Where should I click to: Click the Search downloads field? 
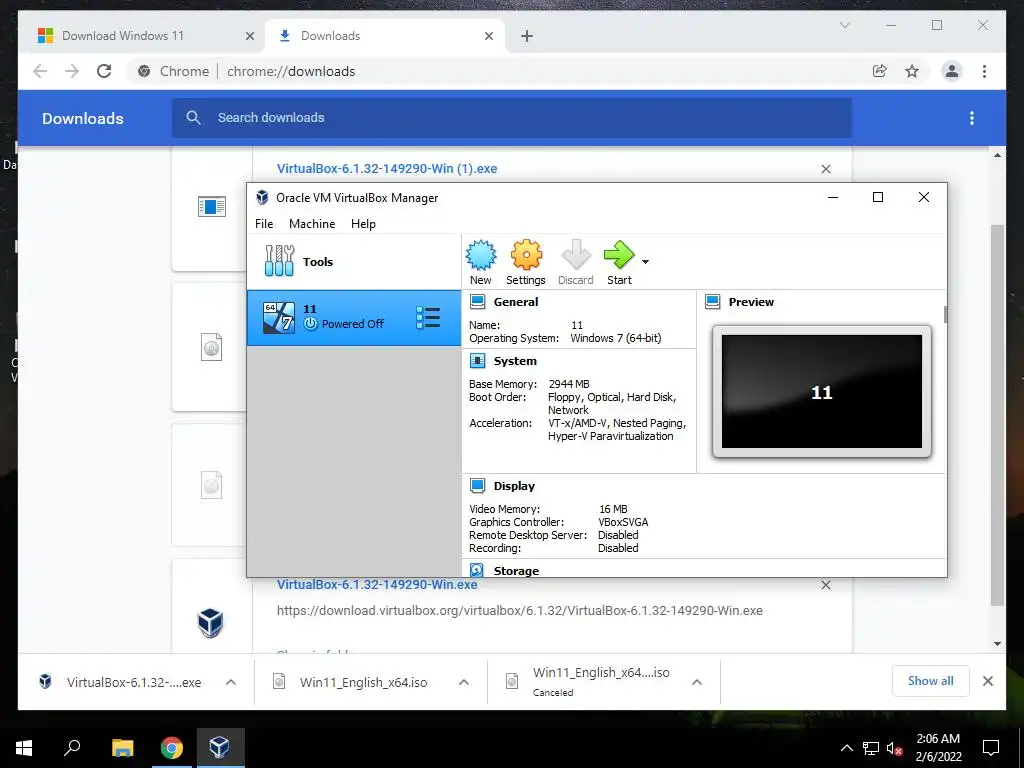tap(512, 118)
